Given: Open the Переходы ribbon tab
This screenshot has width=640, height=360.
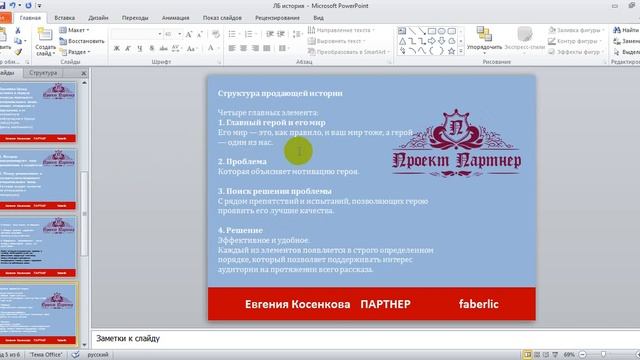Looking at the screenshot, I should [x=135, y=18].
